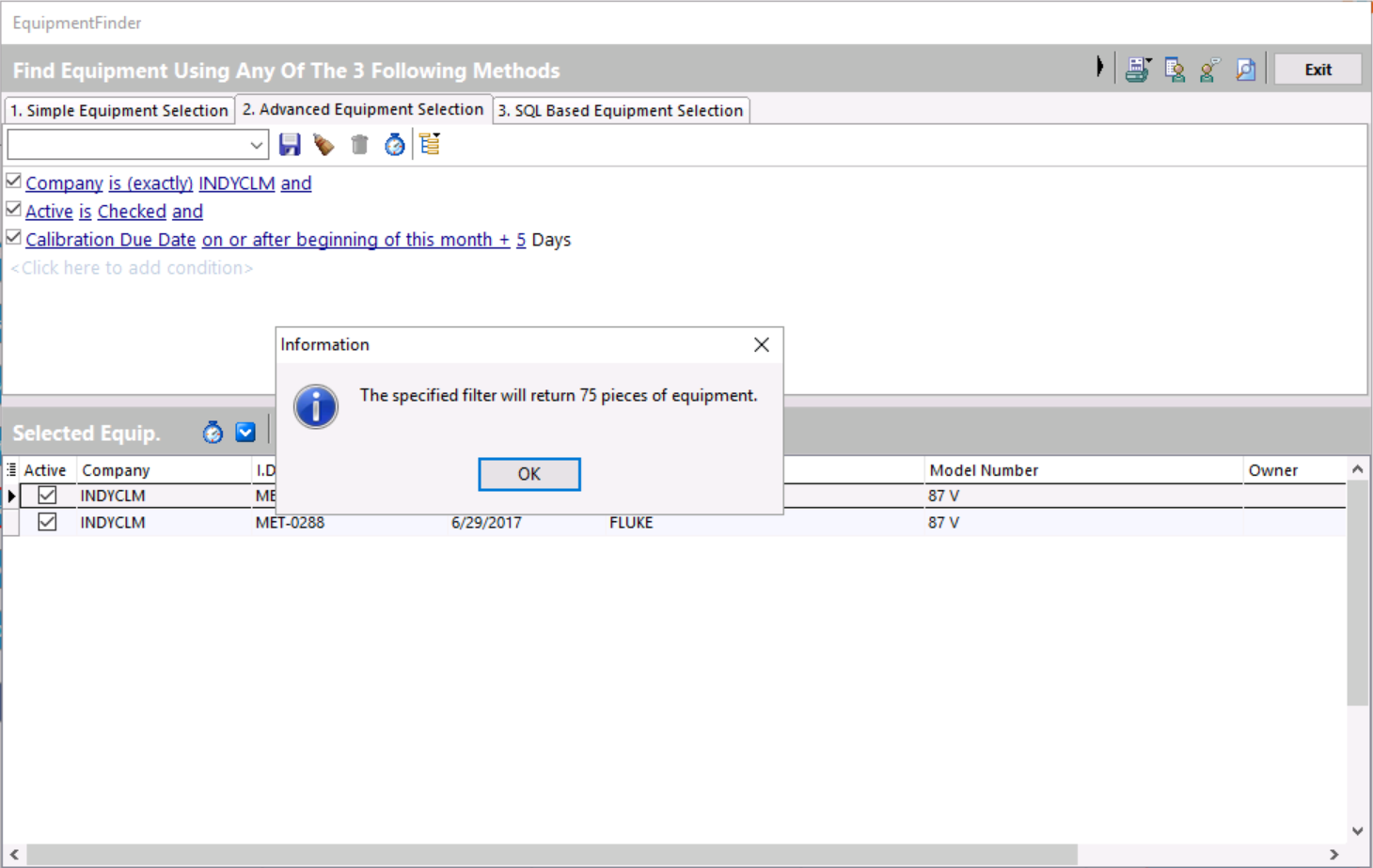The image size is (1373, 868).
Task: Open the saved filter combo box
Action: [x=256, y=146]
